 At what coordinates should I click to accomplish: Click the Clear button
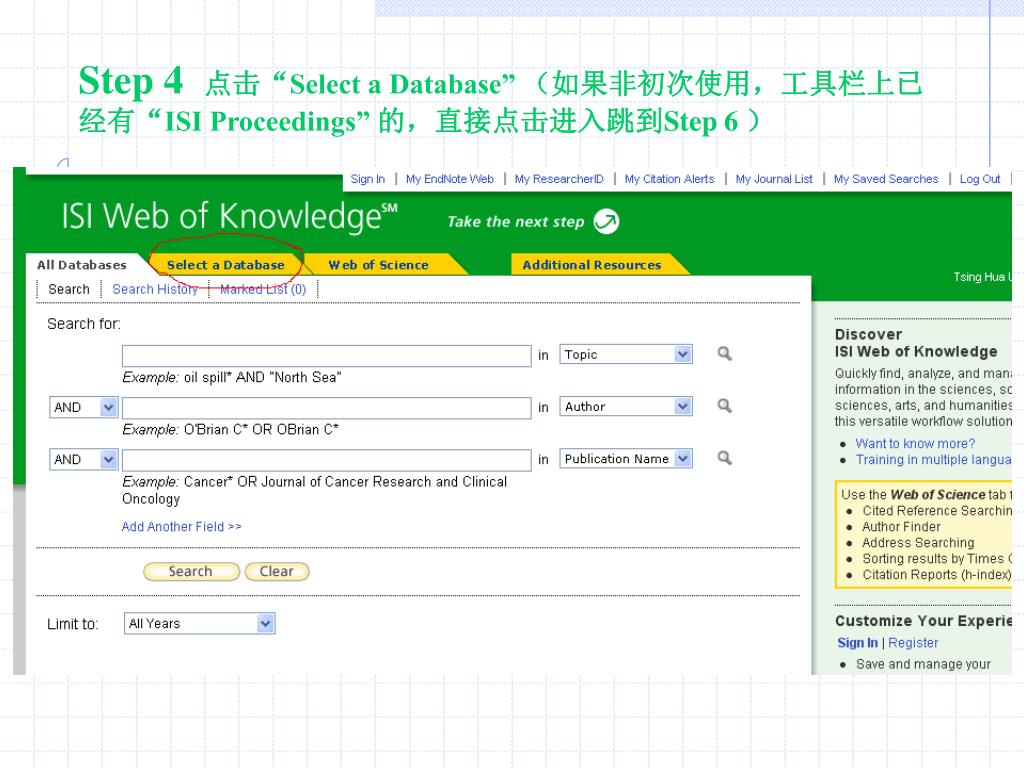[277, 571]
